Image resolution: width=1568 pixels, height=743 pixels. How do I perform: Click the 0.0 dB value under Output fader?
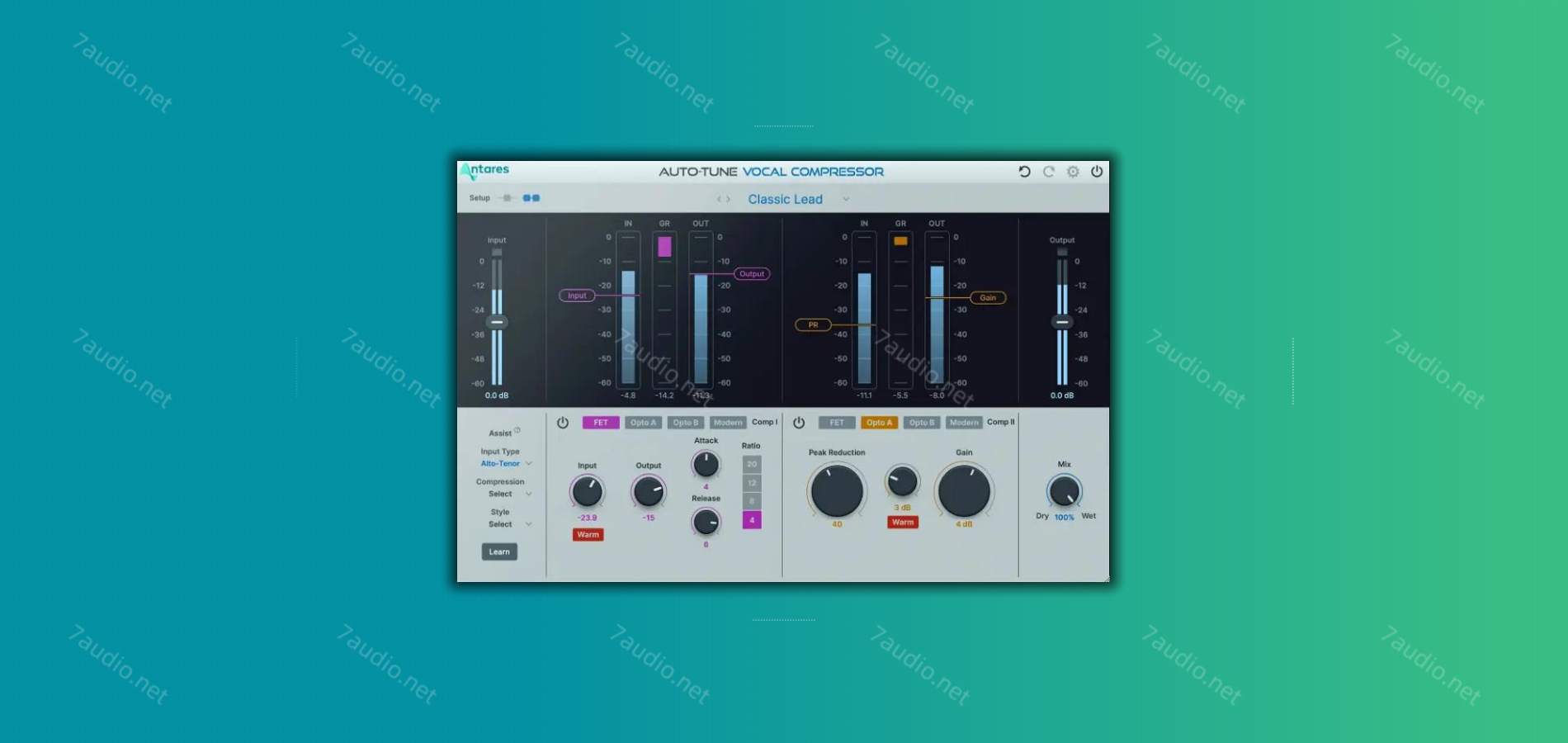coord(1062,396)
